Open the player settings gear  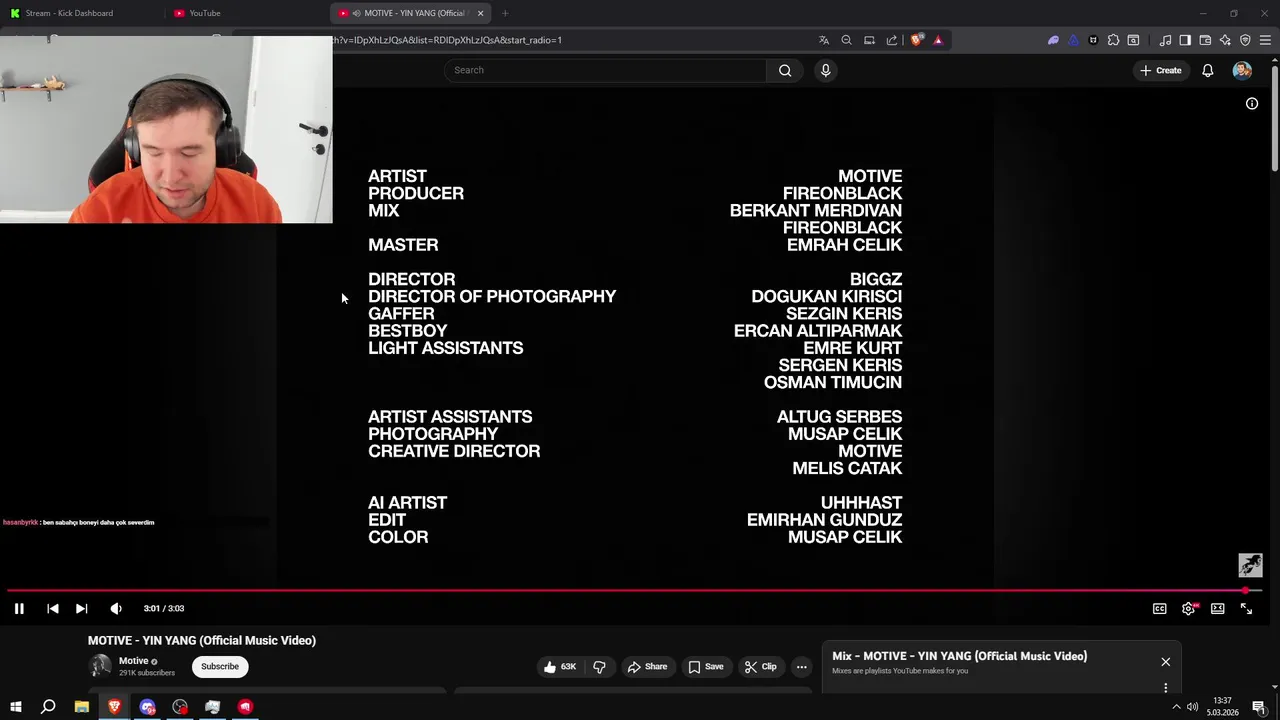point(1189,608)
